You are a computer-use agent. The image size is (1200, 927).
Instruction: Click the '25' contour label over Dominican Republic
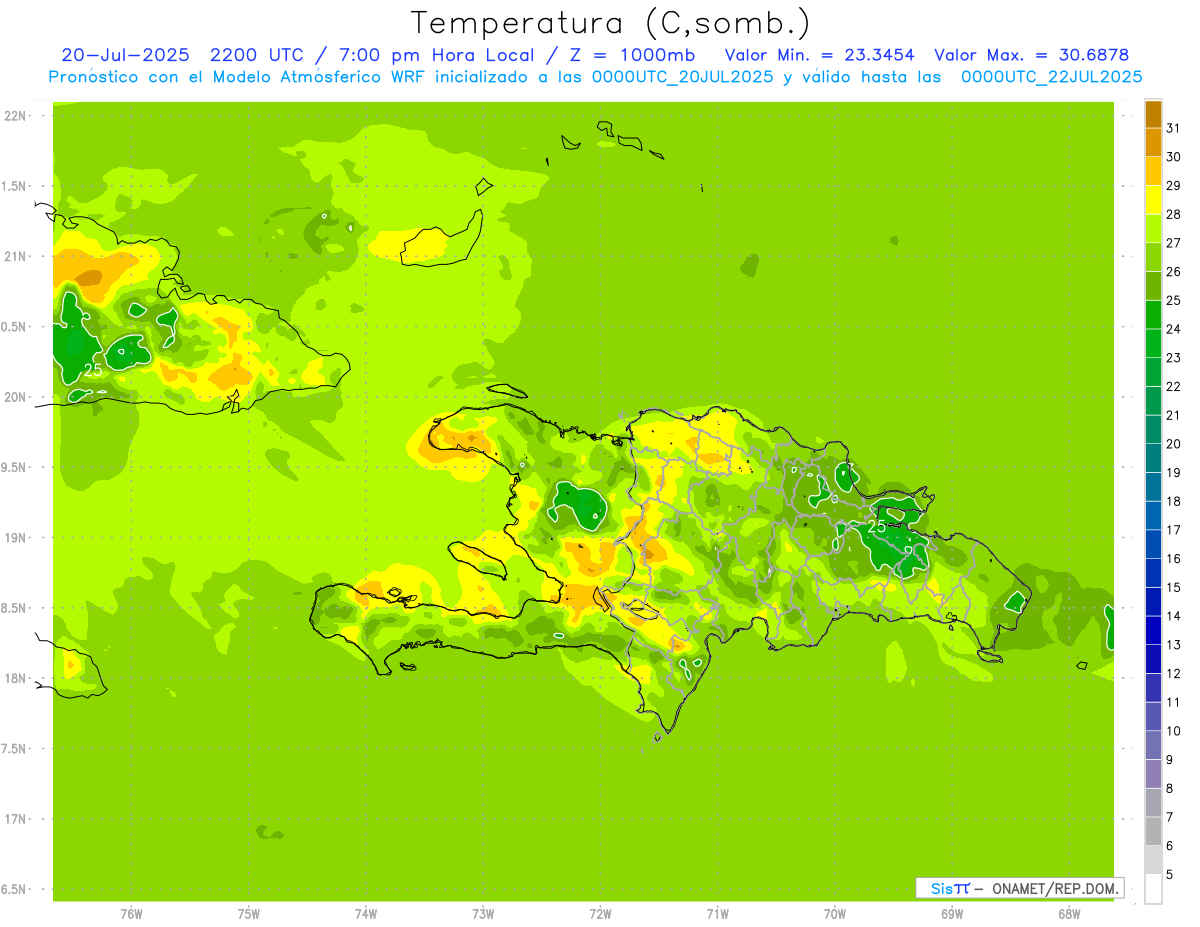pyautogui.click(x=876, y=526)
